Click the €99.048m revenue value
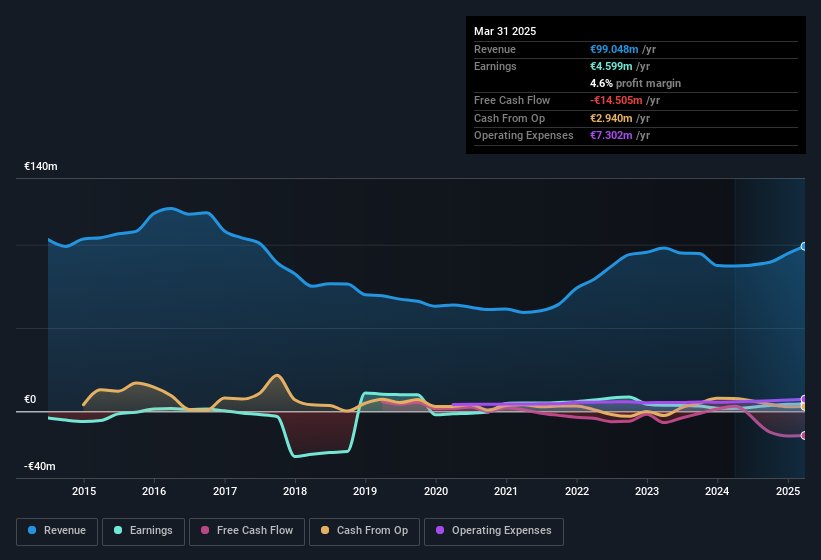The height and width of the screenshot is (560, 821). point(614,49)
